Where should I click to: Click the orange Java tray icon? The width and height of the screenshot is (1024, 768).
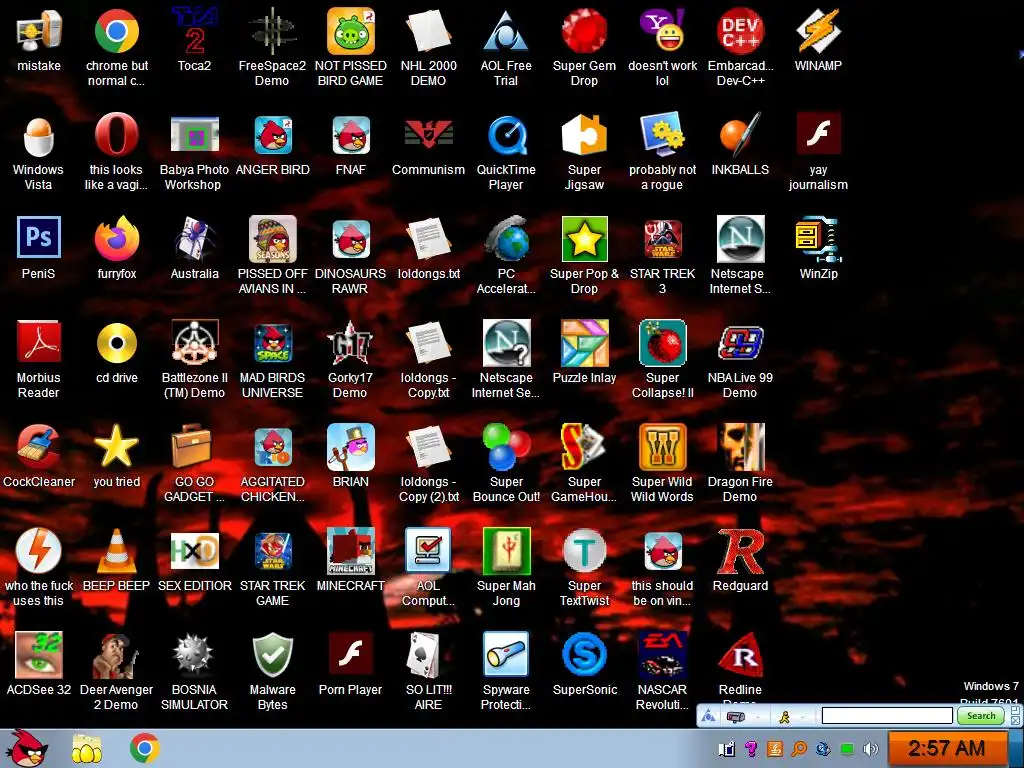(x=775, y=749)
